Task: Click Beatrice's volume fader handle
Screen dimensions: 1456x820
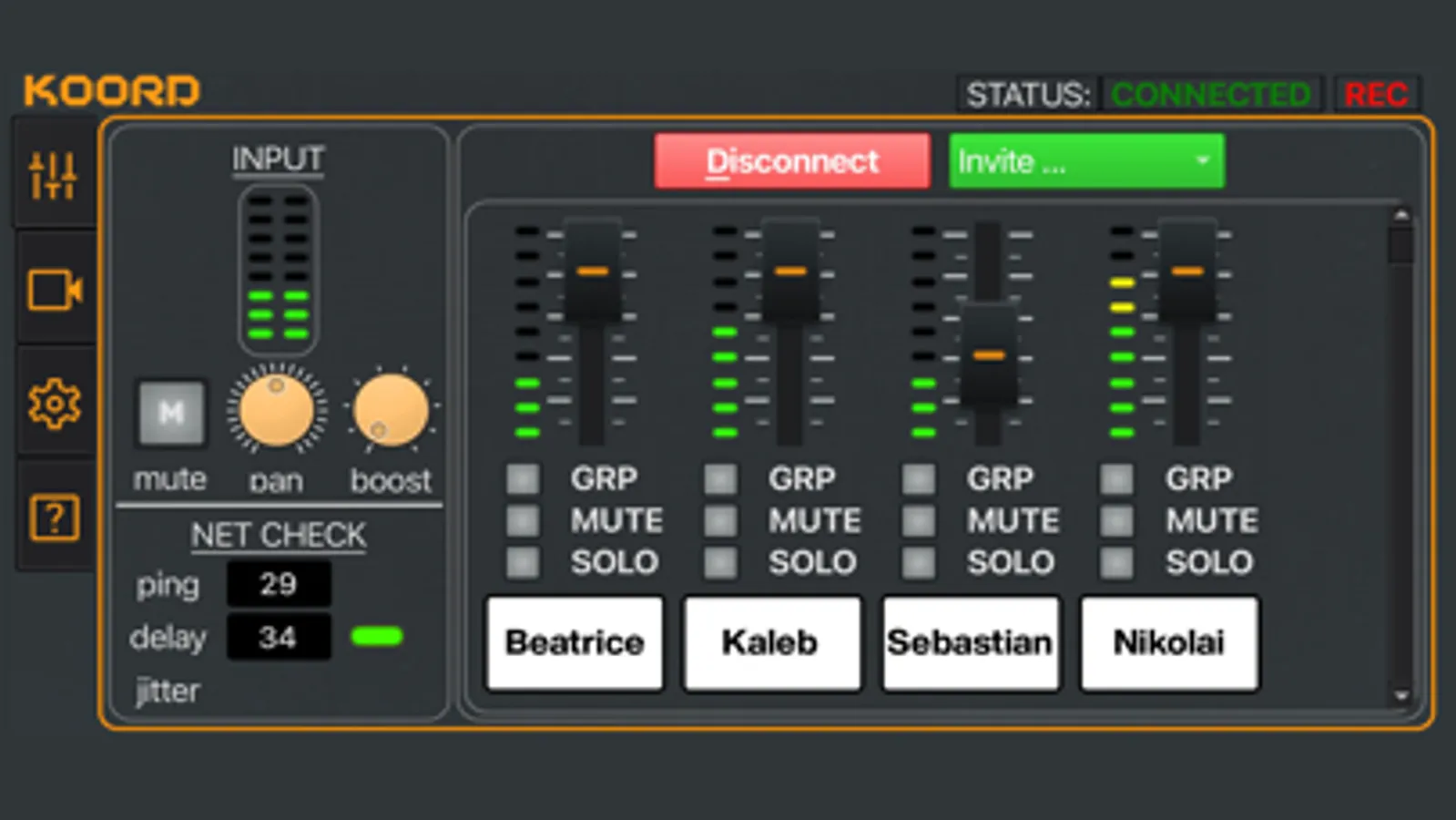Action: coord(593,271)
